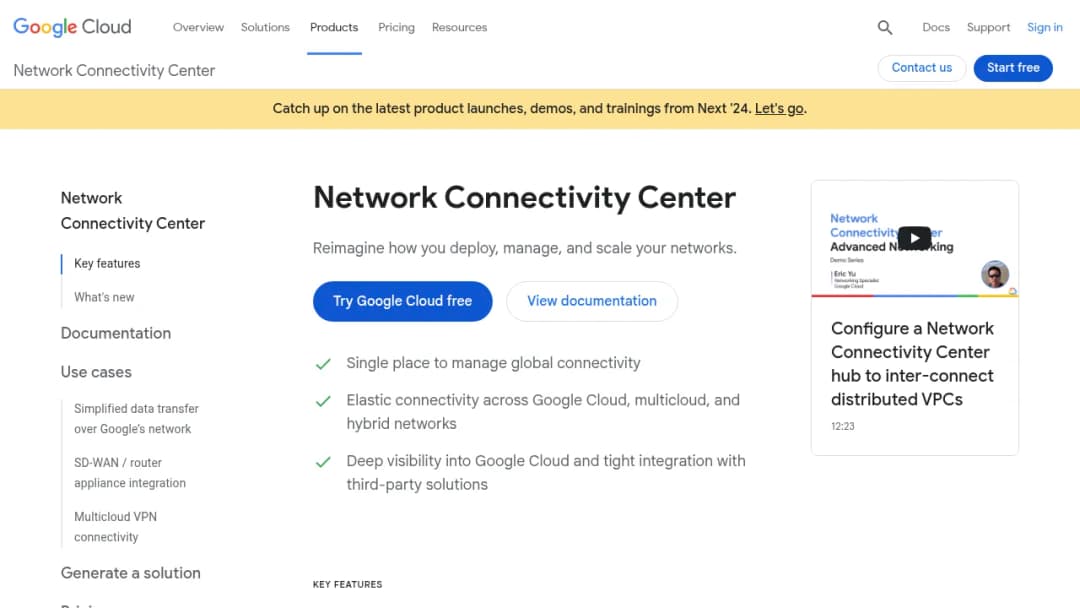Click the checkmark beside 'Elastic connectivity' line
Screen dimensions: 1080x608
point(323,401)
